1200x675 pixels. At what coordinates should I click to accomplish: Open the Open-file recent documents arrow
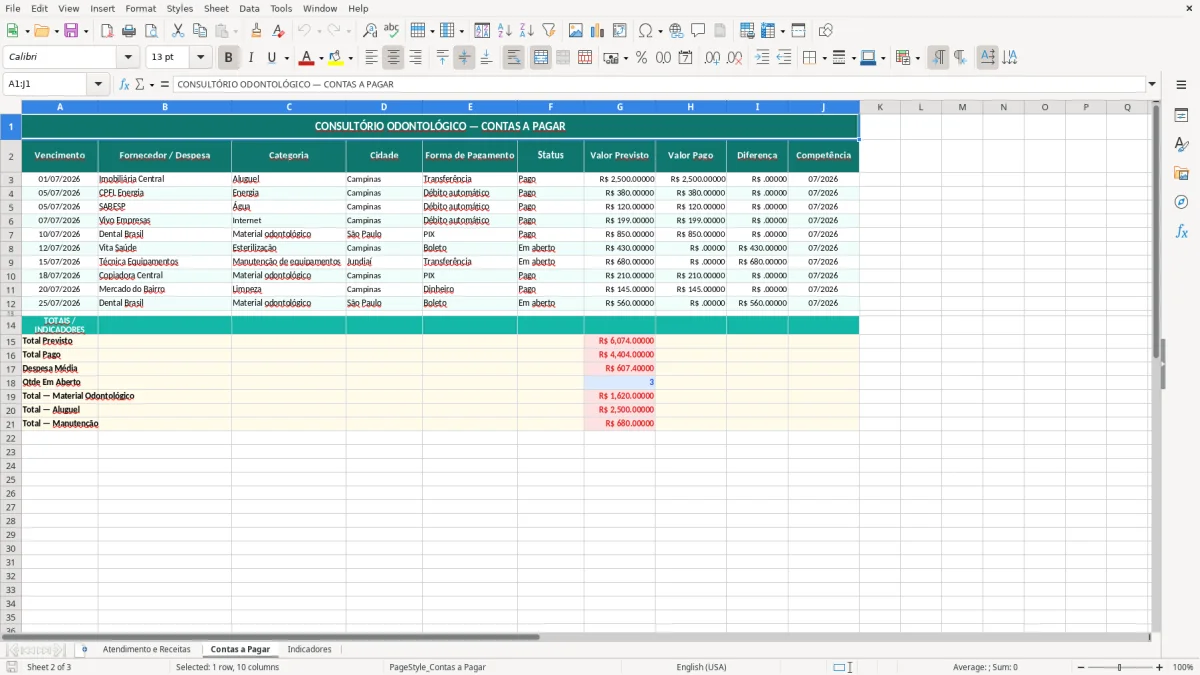(56, 31)
